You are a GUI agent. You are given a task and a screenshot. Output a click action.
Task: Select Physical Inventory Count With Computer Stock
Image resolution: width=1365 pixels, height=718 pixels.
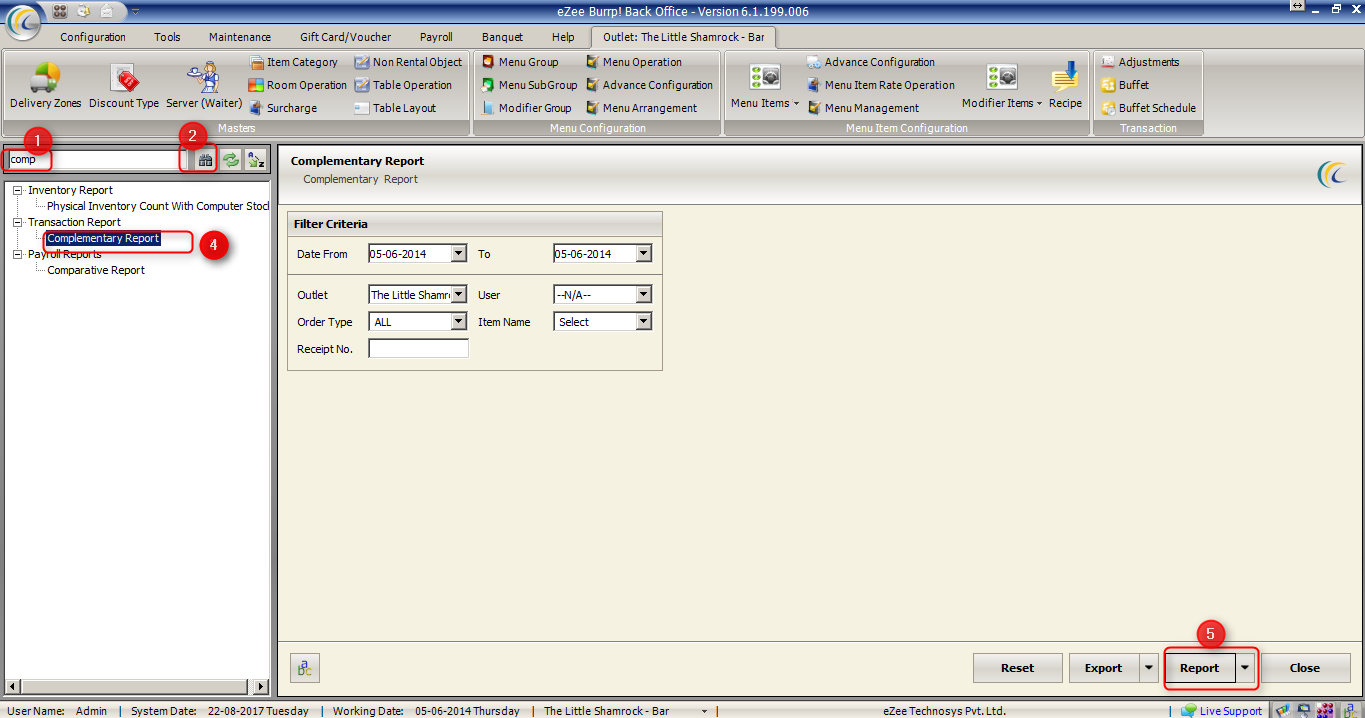pos(159,206)
